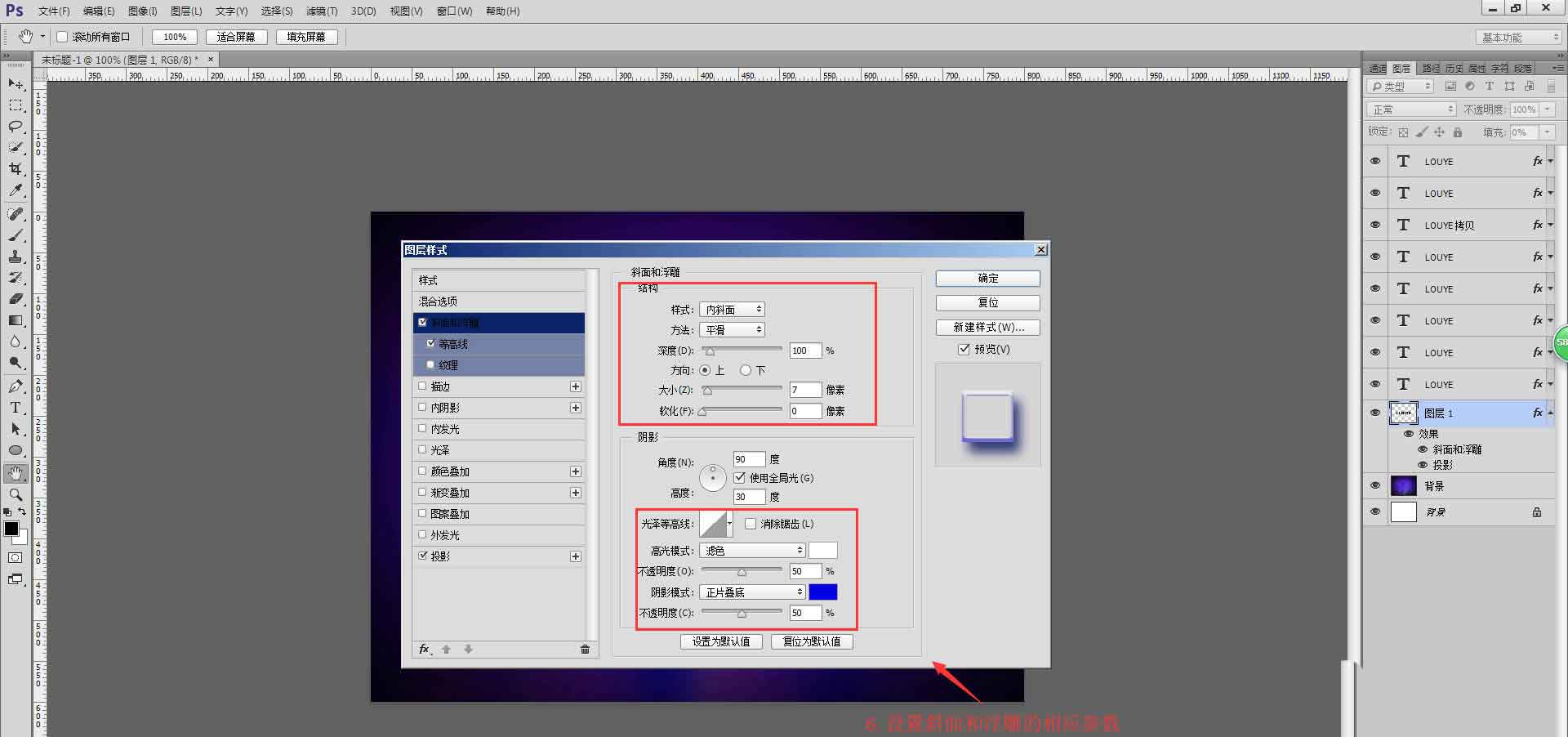This screenshot has height=737, width=1568.
Task: Select the 下 direction radio button
Action: coord(746,370)
